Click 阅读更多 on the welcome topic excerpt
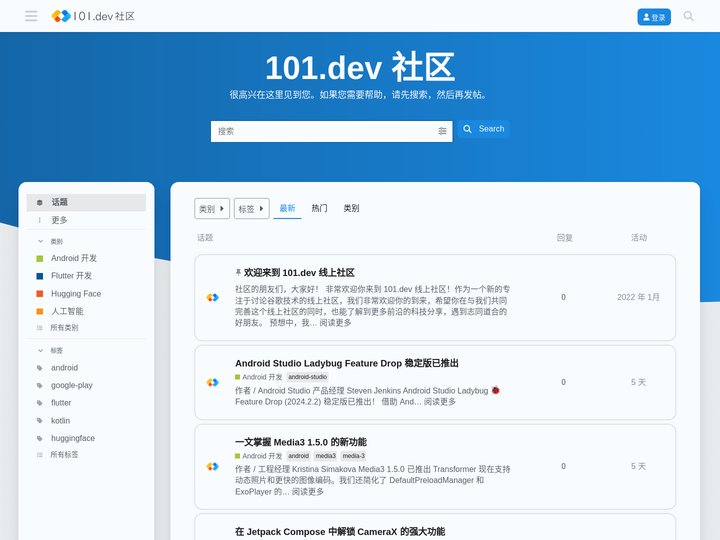Screen dimensions: 720x540 335,323
